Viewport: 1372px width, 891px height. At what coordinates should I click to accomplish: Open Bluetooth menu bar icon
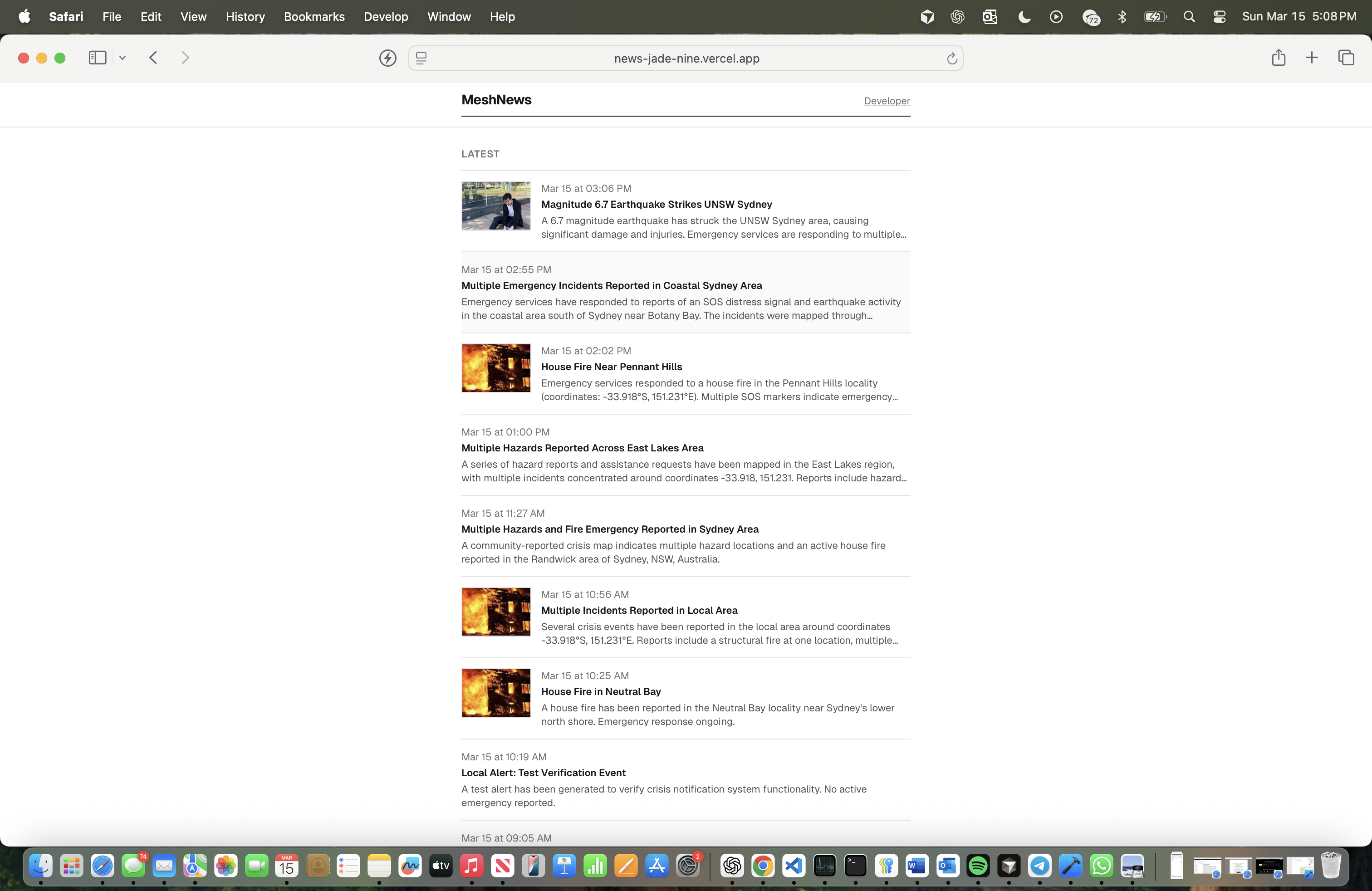(1122, 17)
